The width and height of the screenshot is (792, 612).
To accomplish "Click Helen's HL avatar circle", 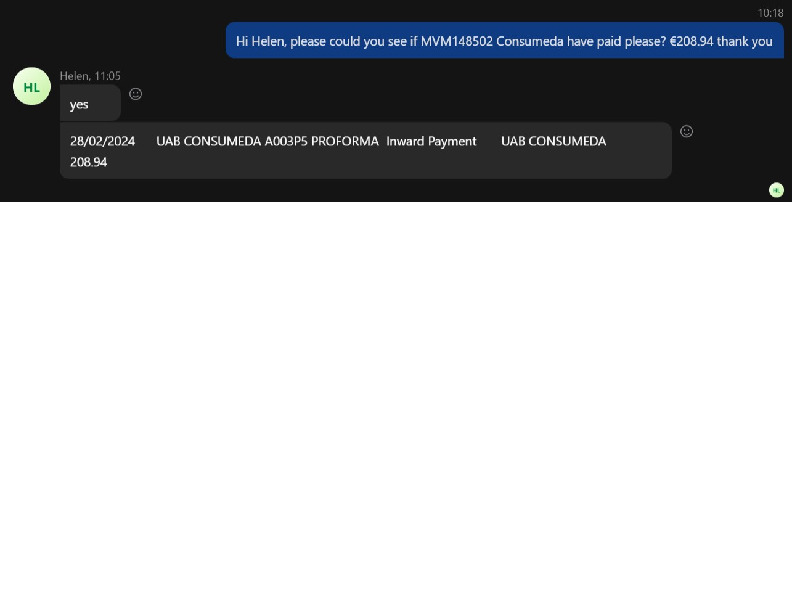I will click(32, 87).
